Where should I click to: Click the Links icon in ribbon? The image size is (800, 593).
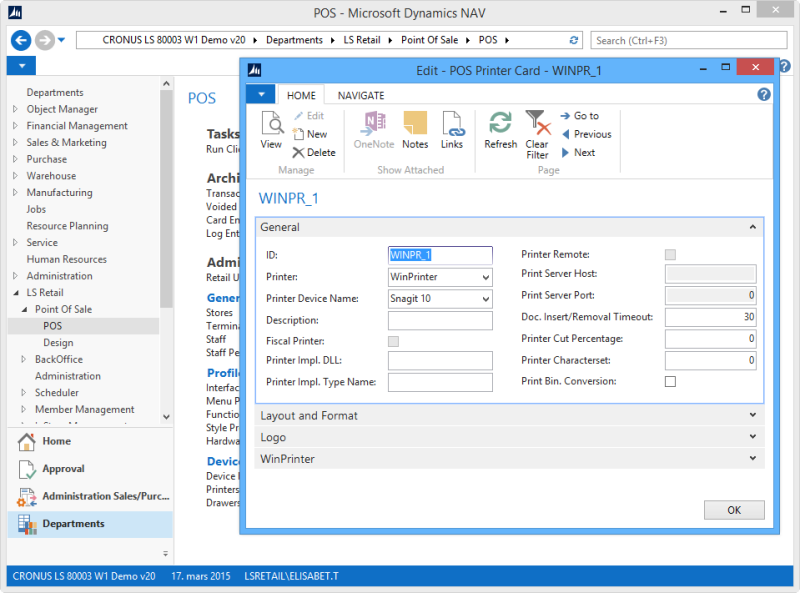[452, 130]
